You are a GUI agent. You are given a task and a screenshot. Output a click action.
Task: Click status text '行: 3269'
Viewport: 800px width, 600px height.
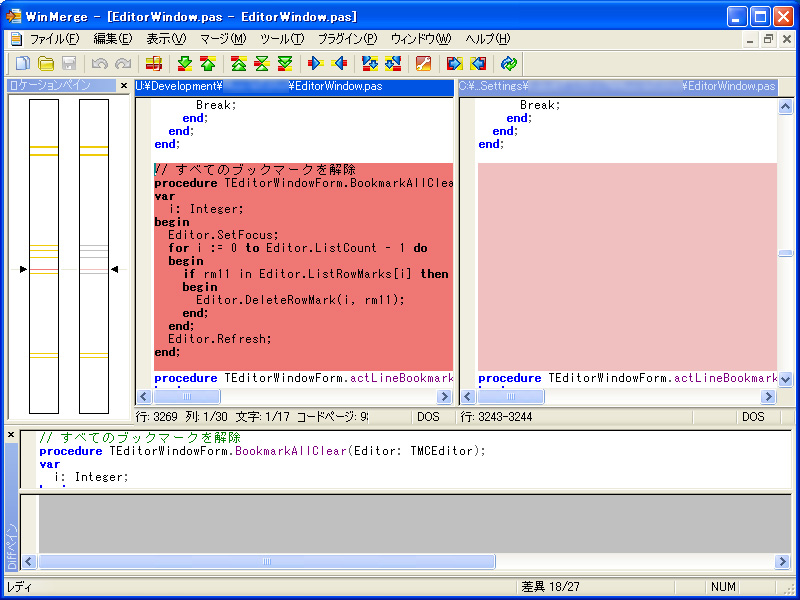[157, 417]
